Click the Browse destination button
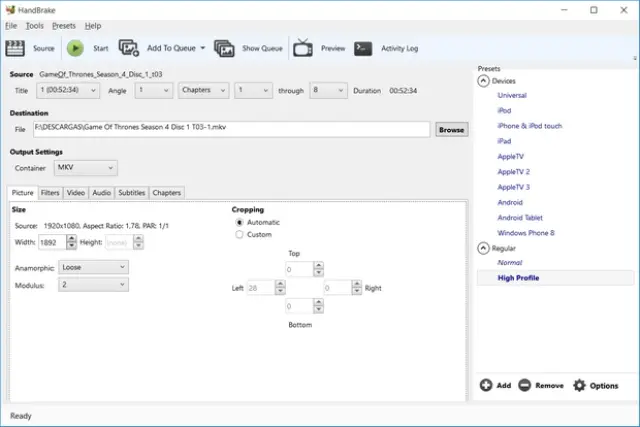The height and width of the screenshot is (427, 640). (x=451, y=129)
